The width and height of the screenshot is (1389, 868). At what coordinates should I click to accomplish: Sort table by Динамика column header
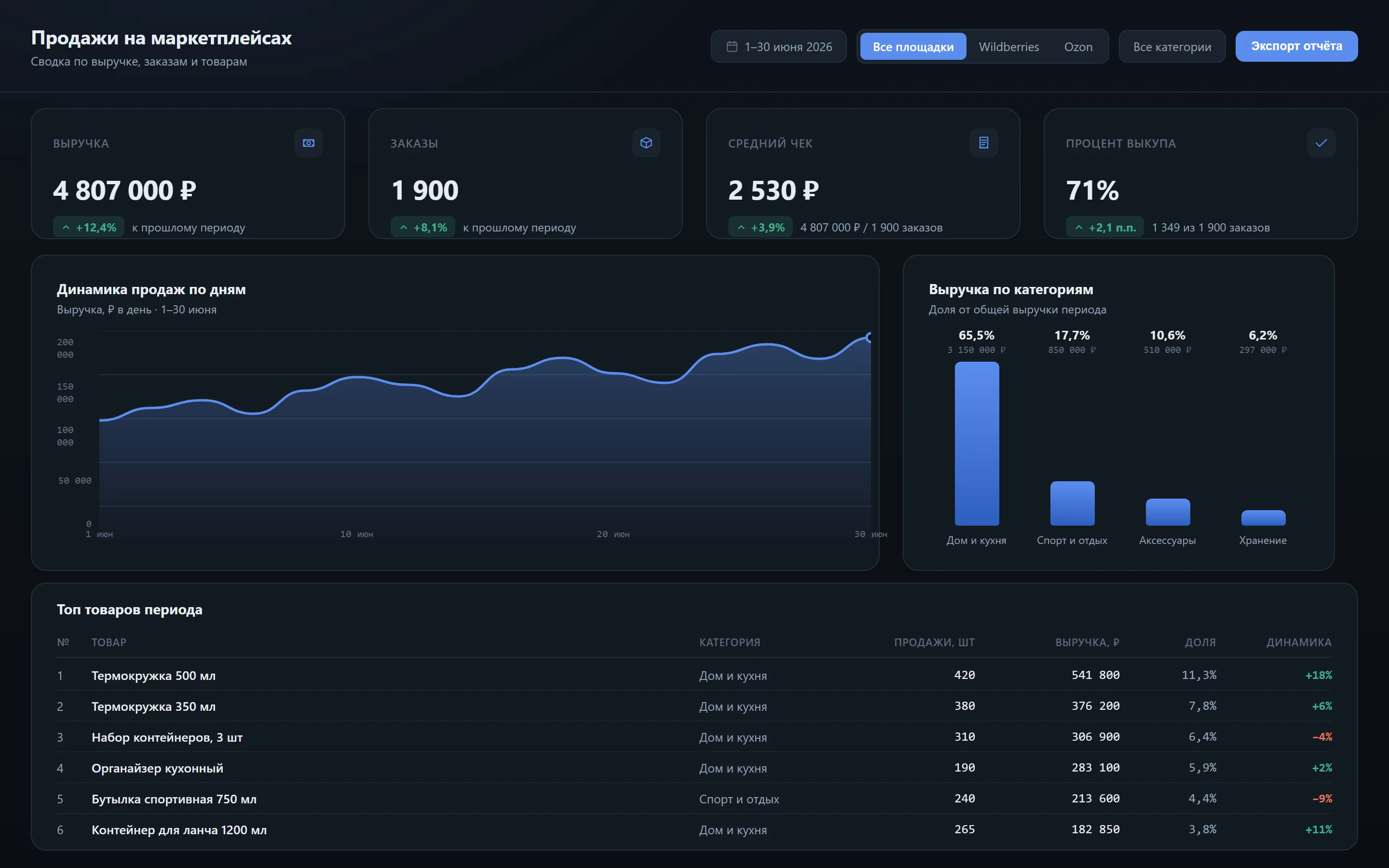click(1299, 642)
